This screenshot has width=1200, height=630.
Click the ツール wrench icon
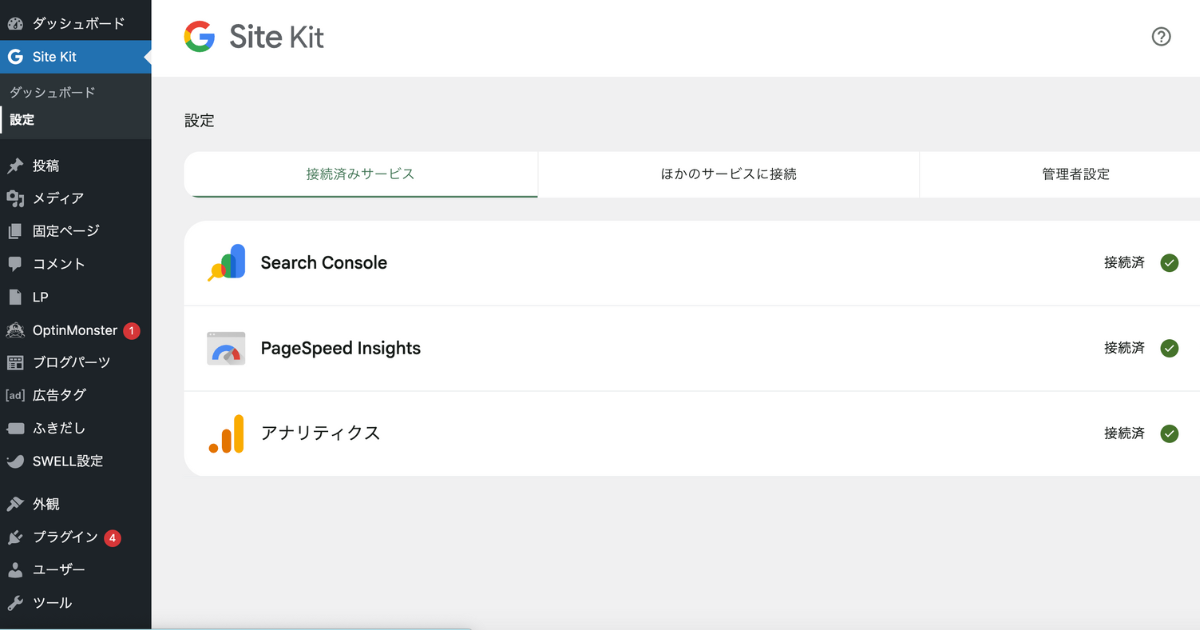tap(15, 603)
